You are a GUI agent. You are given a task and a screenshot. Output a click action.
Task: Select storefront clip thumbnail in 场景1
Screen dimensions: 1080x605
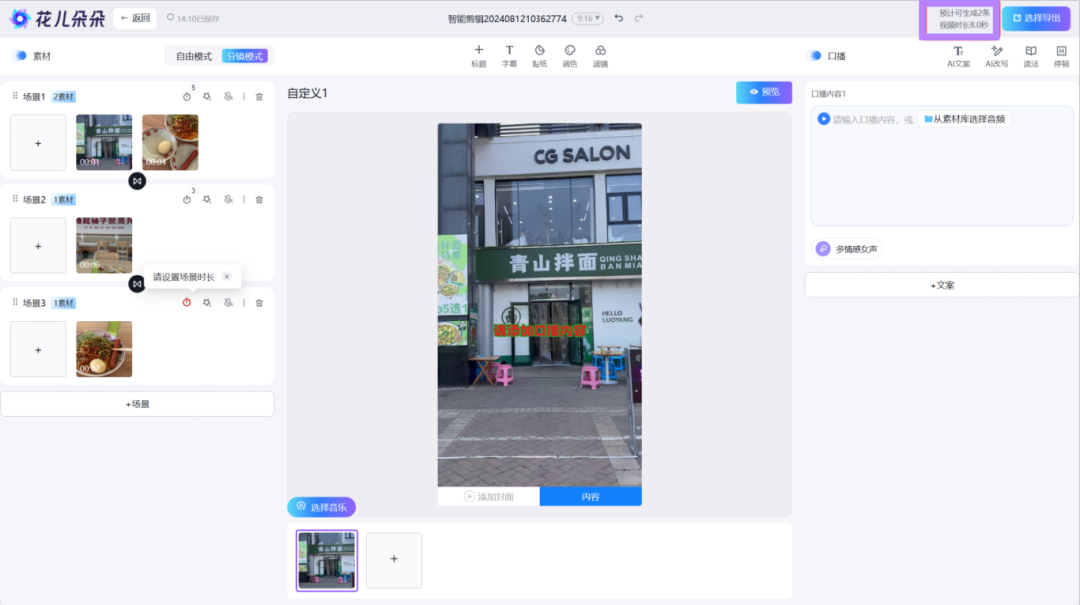pyautogui.click(x=104, y=143)
